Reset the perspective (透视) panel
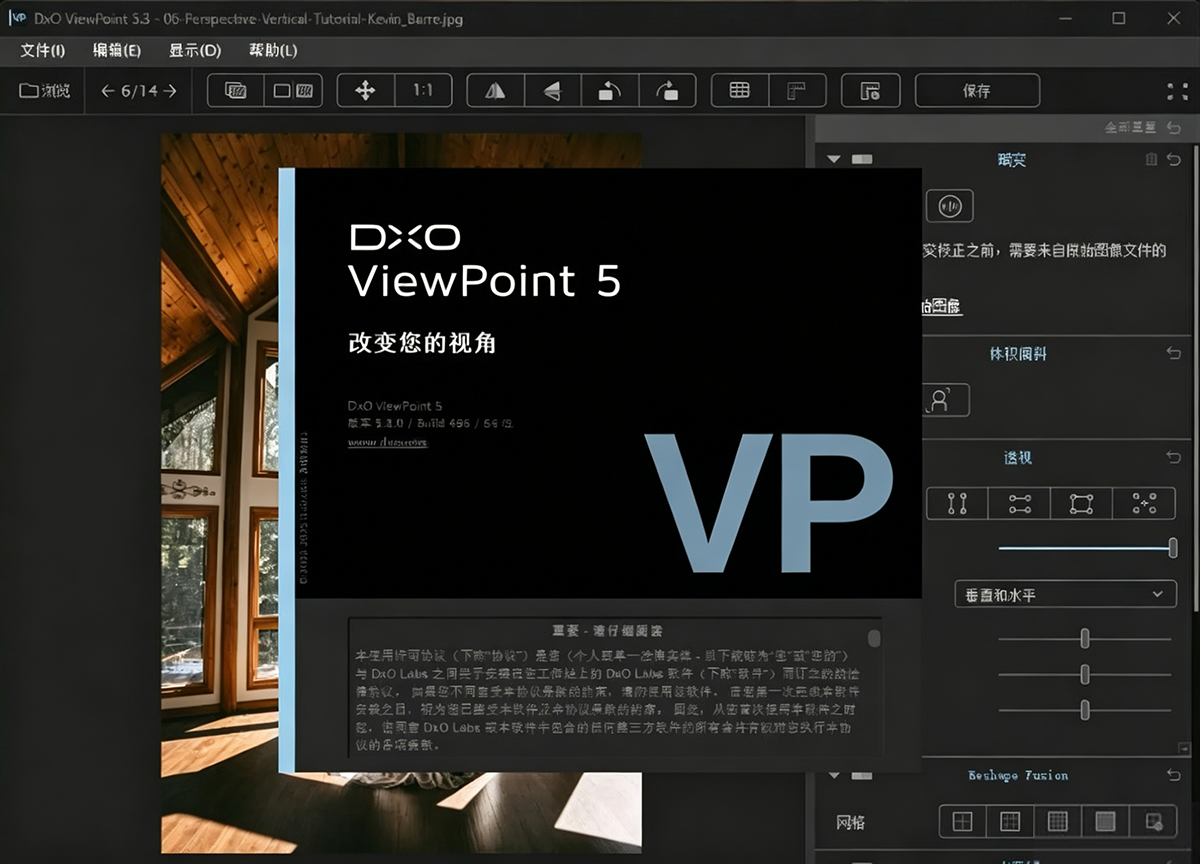Image resolution: width=1200 pixels, height=864 pixels. 1174,457
